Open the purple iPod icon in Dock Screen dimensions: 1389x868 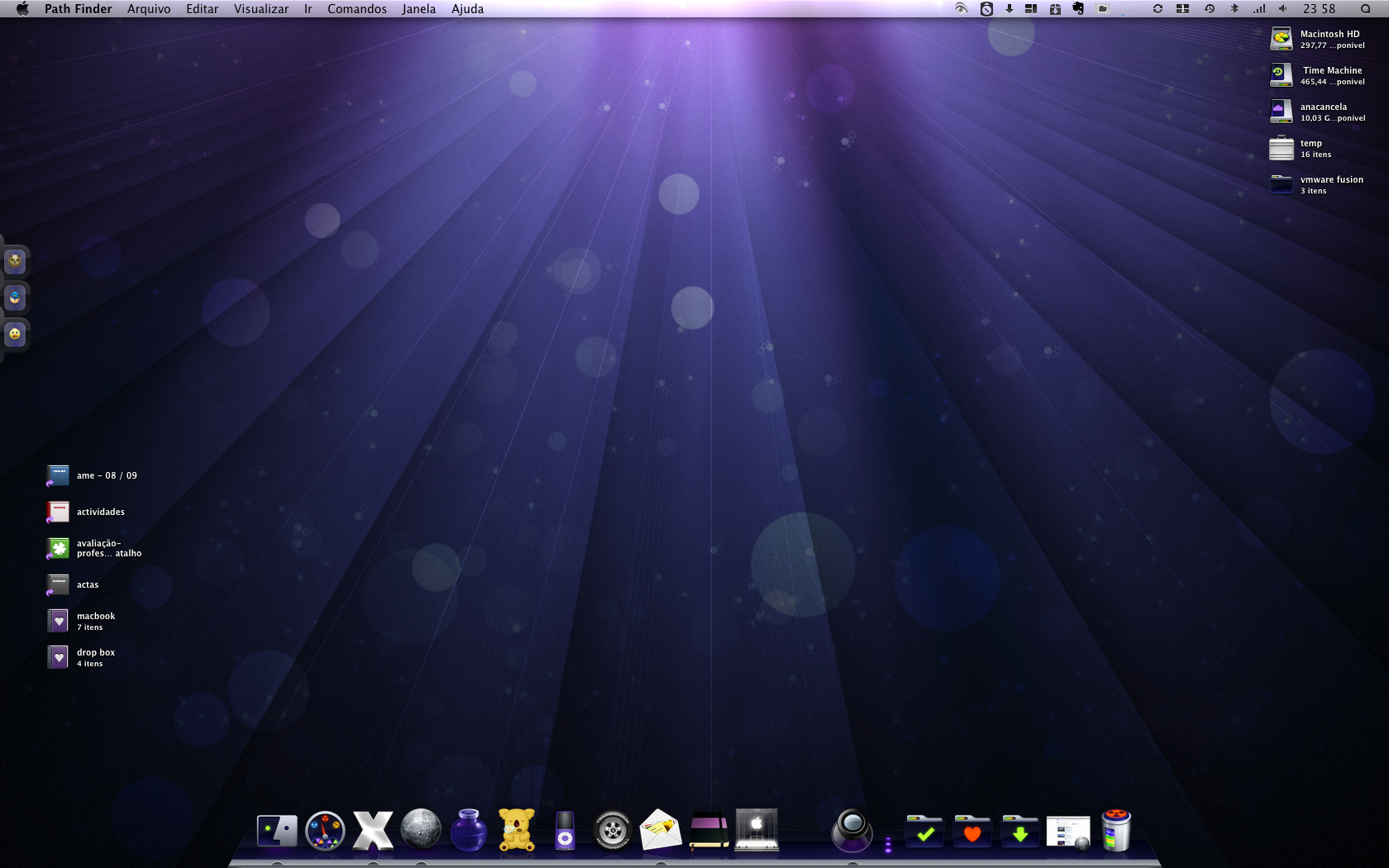coord(565,831)
